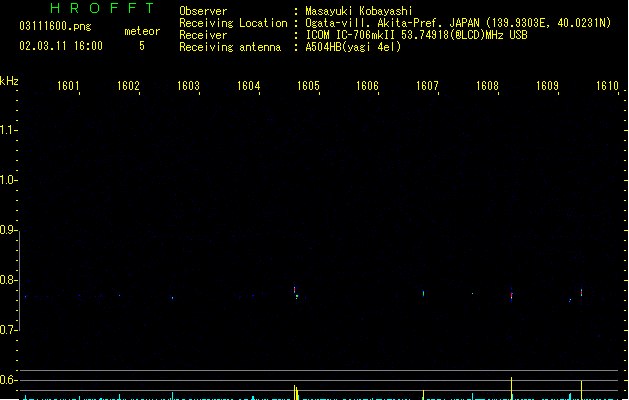Click the 1.1 kHz frequency label
The height and width of the screenshot is (400, 629).
coord(8,130)
